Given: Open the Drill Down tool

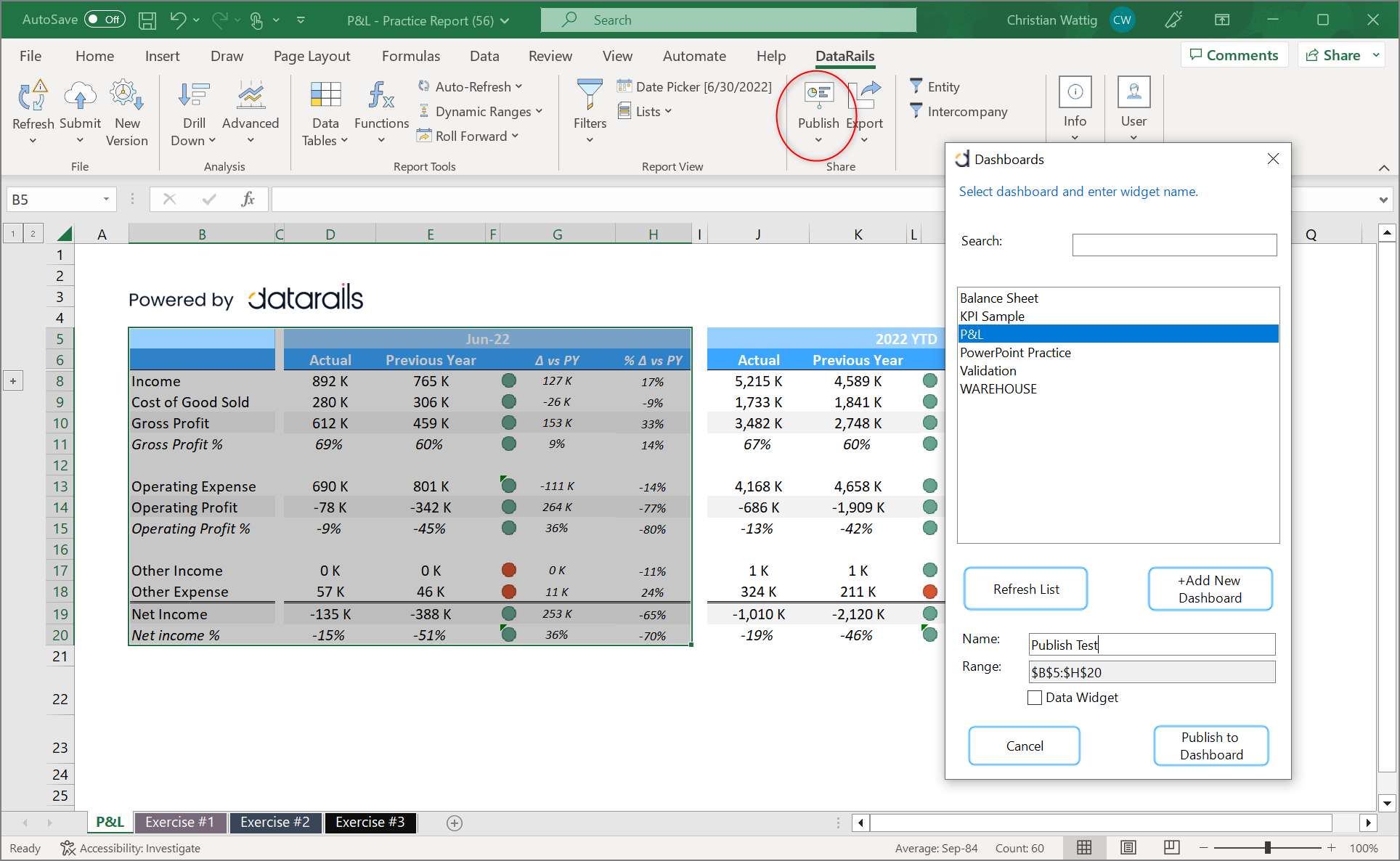Looking at the screenshot, I should click(x=193, y=113).
